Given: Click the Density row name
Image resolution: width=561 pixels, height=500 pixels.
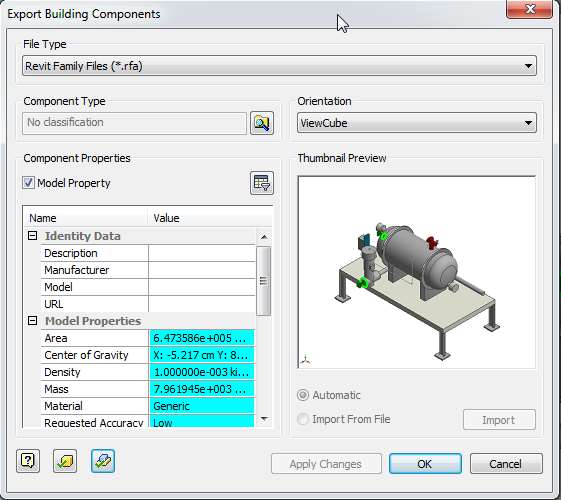Looking at the screenshot, I should click(x=62, y=372).
